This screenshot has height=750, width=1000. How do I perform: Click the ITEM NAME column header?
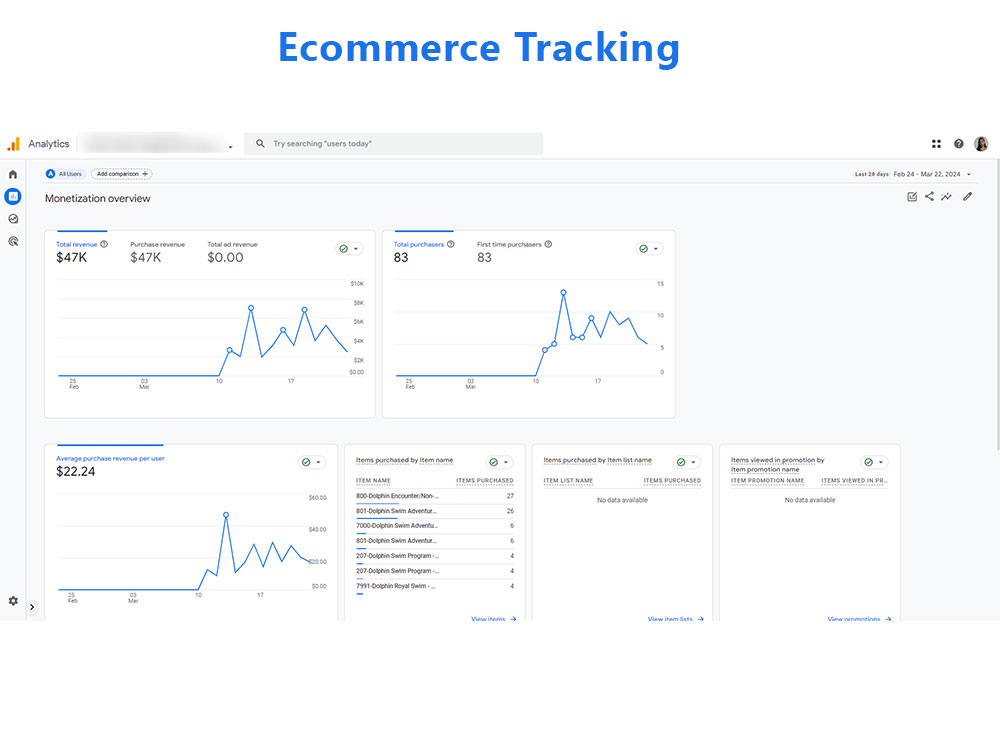pyautogui.click(x=373, y=481)
